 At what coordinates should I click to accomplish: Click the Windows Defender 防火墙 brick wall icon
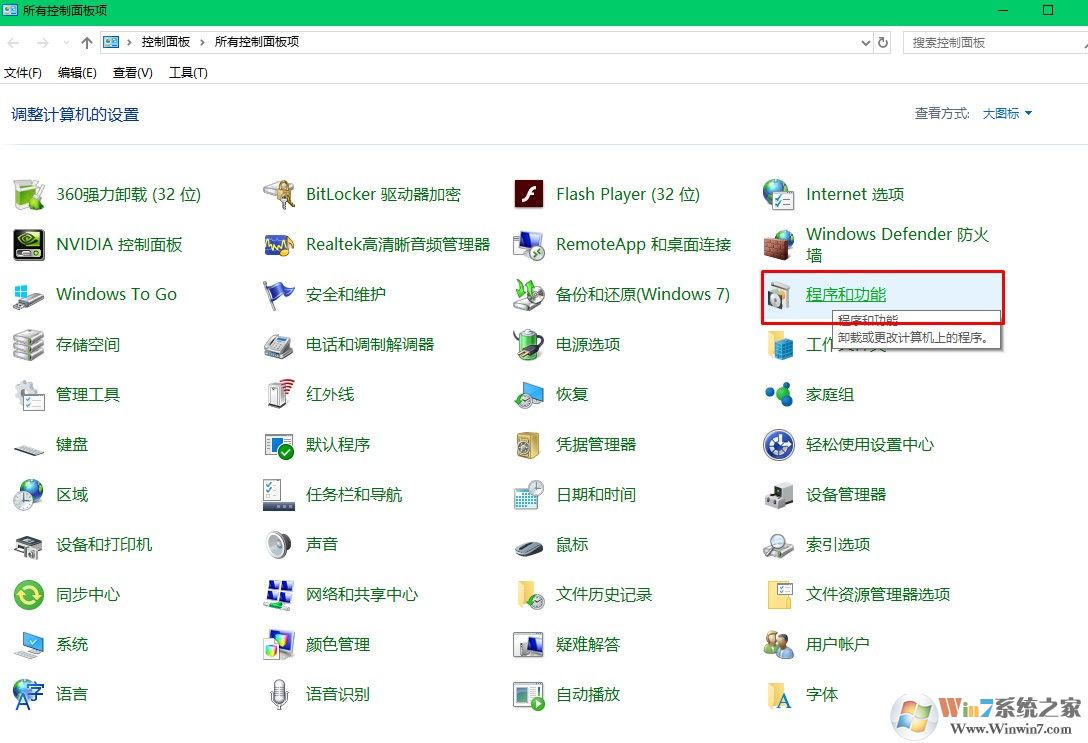tap(779, 245)
